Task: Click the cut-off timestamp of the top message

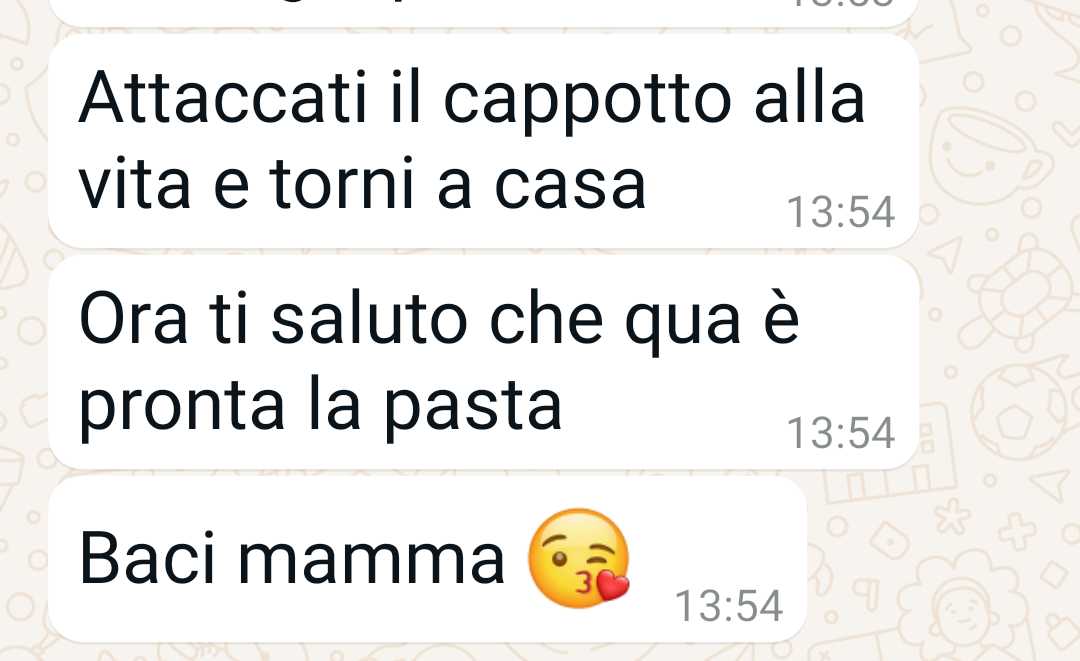Action: coord(844,3)
